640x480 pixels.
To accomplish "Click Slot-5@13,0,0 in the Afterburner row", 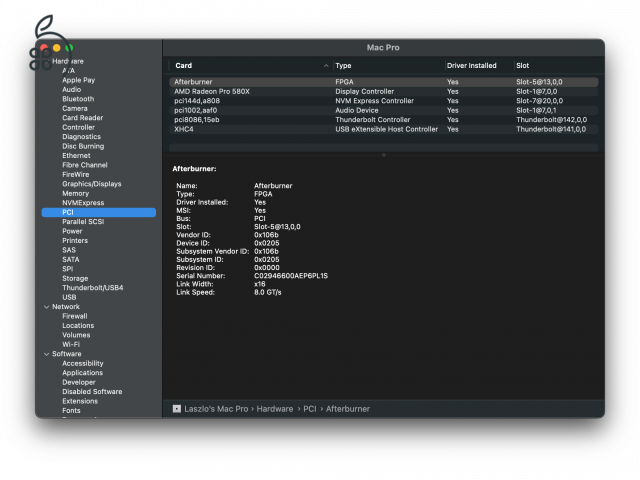I will tap(539, 82).
